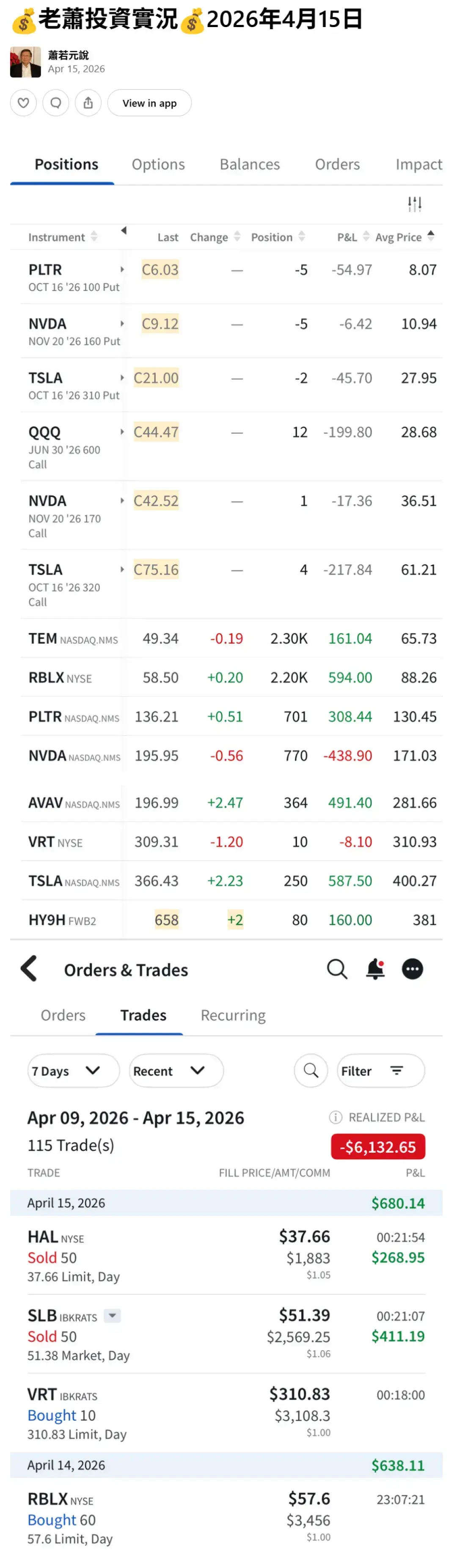The height and width of the screenshot is (1568, 457).
Task: Click the heart like icon
Action: pyautogui.click(x=23, y=103)
